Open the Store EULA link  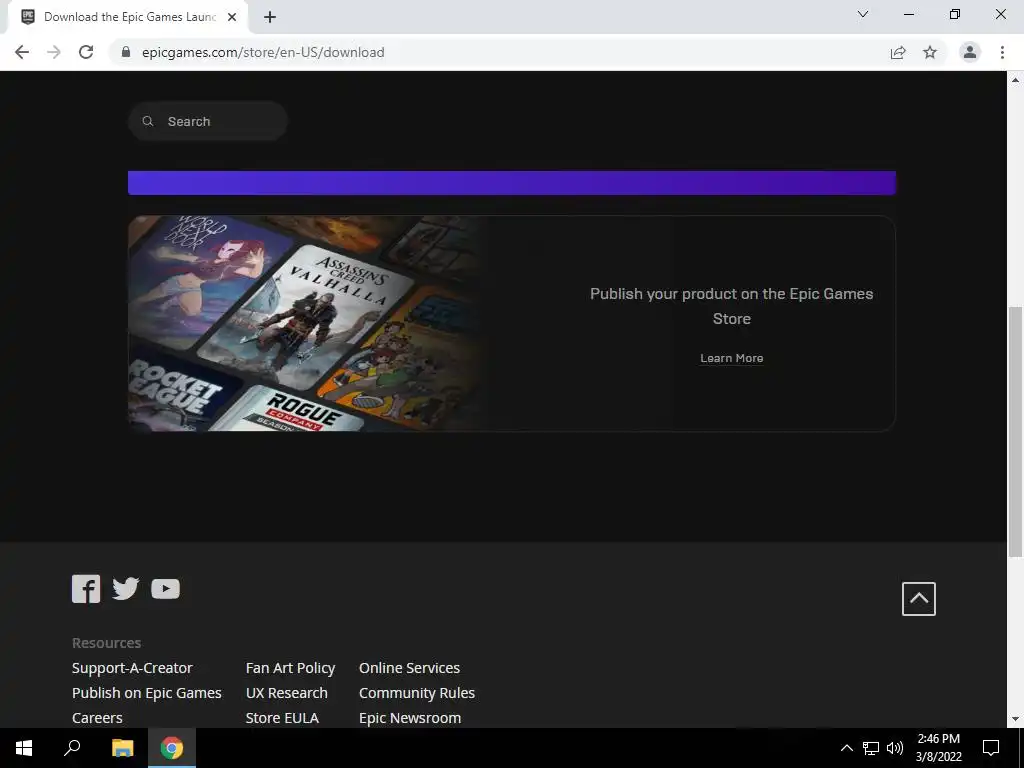(282, 718)
